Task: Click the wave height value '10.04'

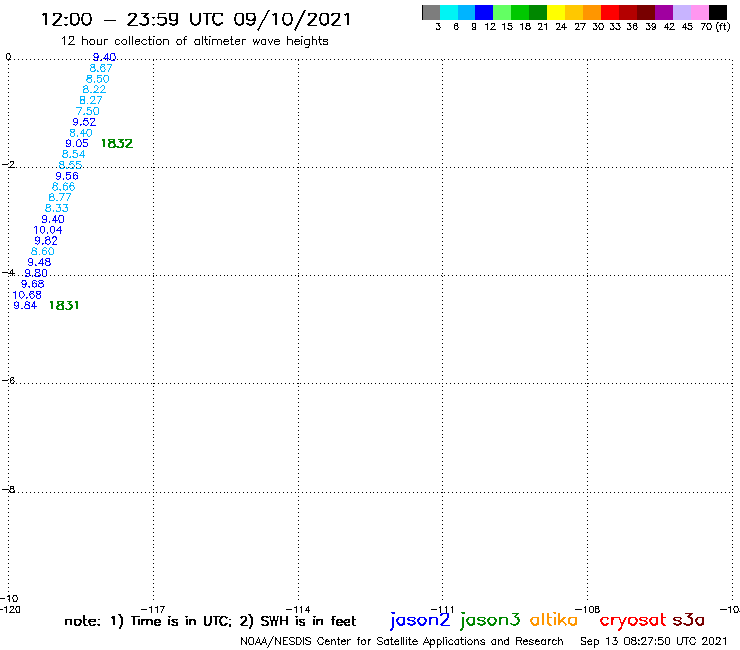Action: point(48,230)
